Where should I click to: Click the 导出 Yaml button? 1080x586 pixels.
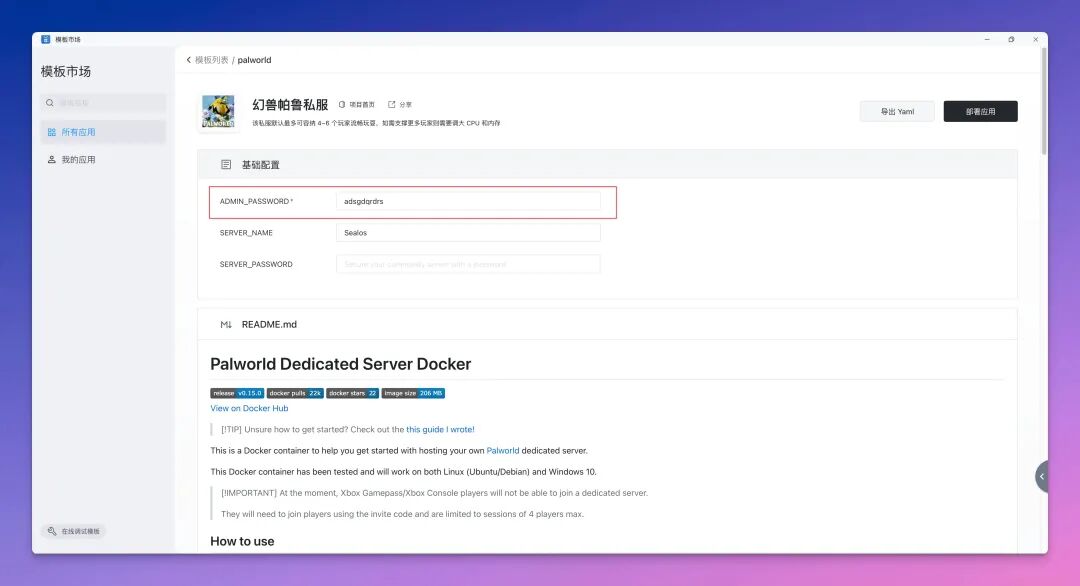(897, 112)
